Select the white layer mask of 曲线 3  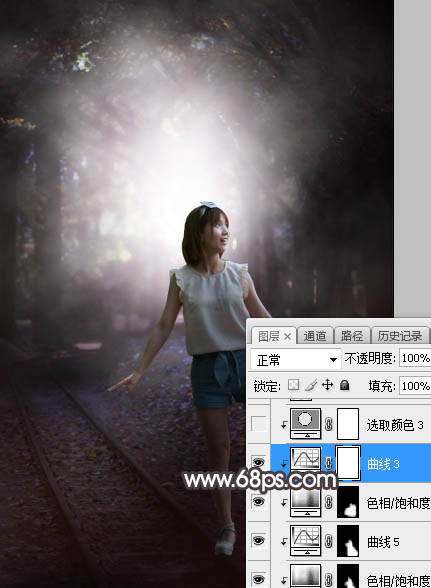(348, 463)
